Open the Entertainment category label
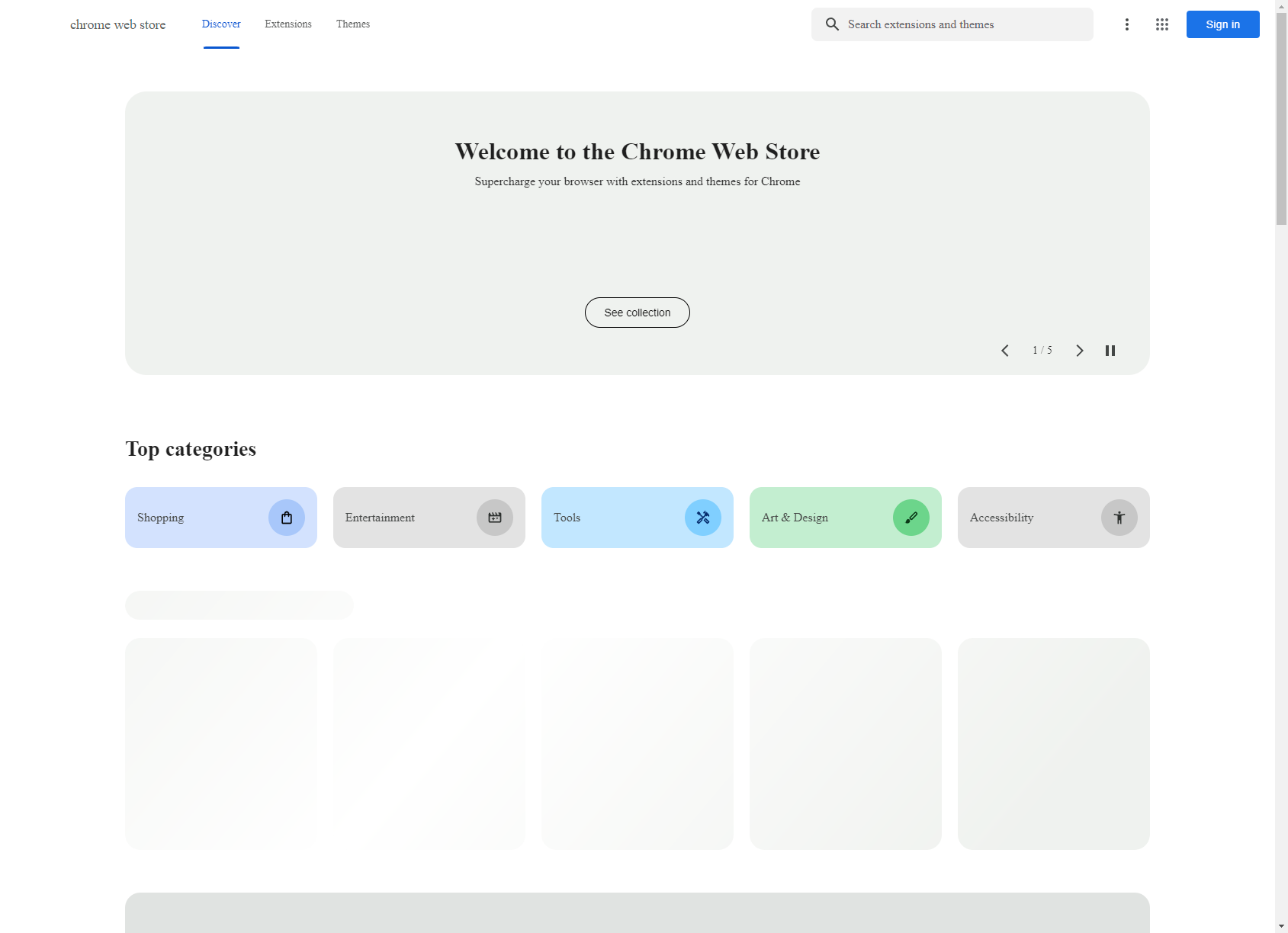The image size is (1288, 933). [x=380, y=518]
